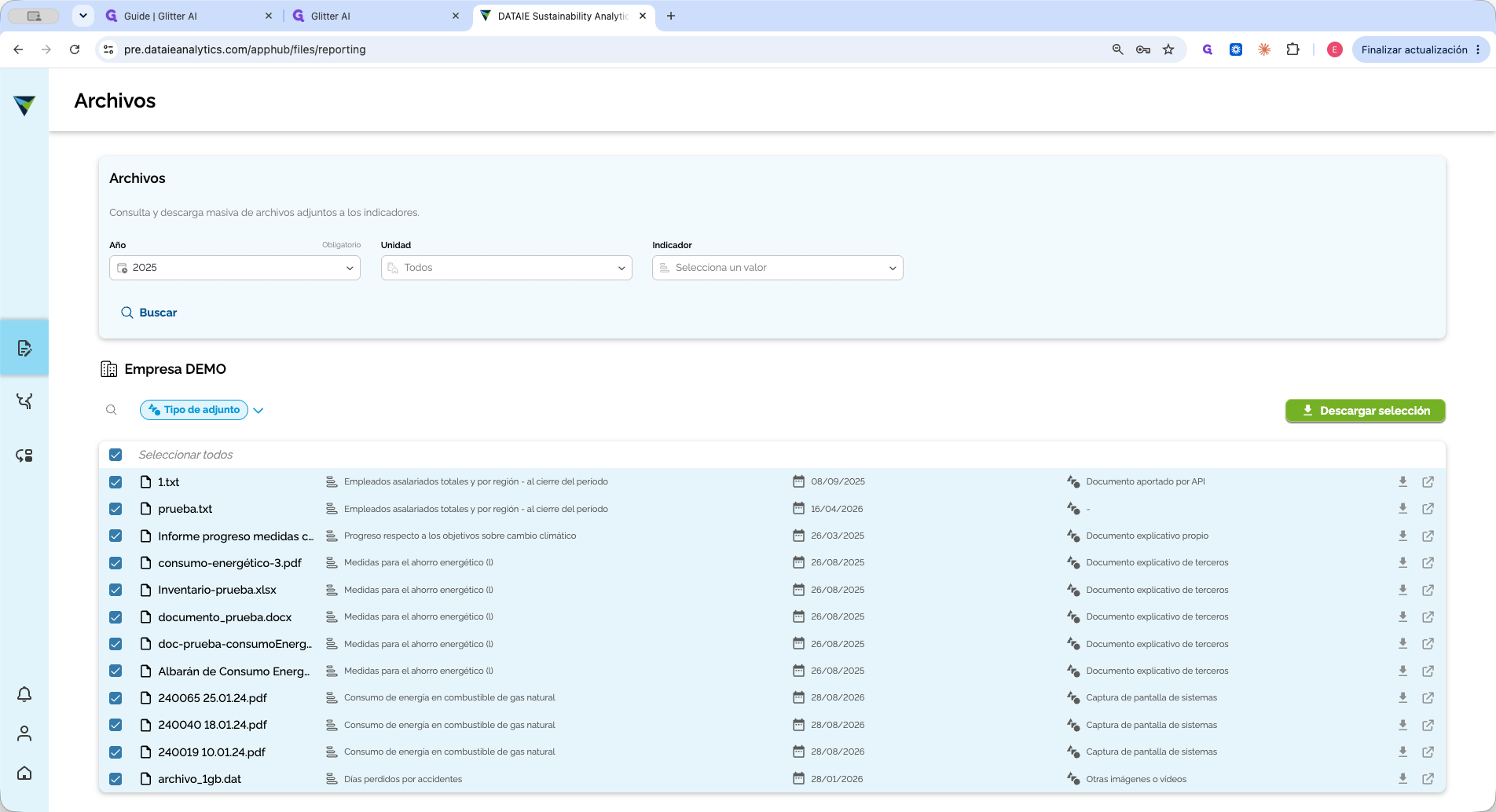
Task: Expand the Unidad dropdown
Action: 506,268
